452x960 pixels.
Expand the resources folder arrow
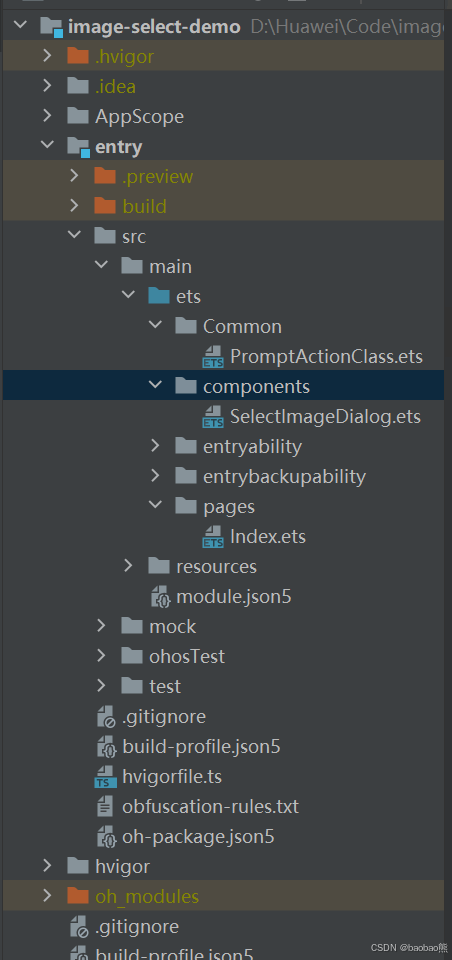click(129, 566)
